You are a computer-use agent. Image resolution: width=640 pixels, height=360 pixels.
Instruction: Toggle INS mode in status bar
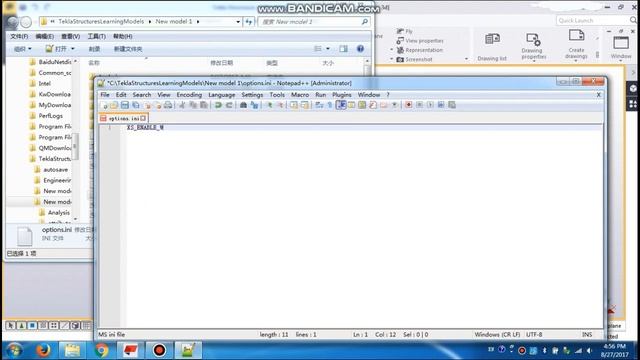[587, 334]
